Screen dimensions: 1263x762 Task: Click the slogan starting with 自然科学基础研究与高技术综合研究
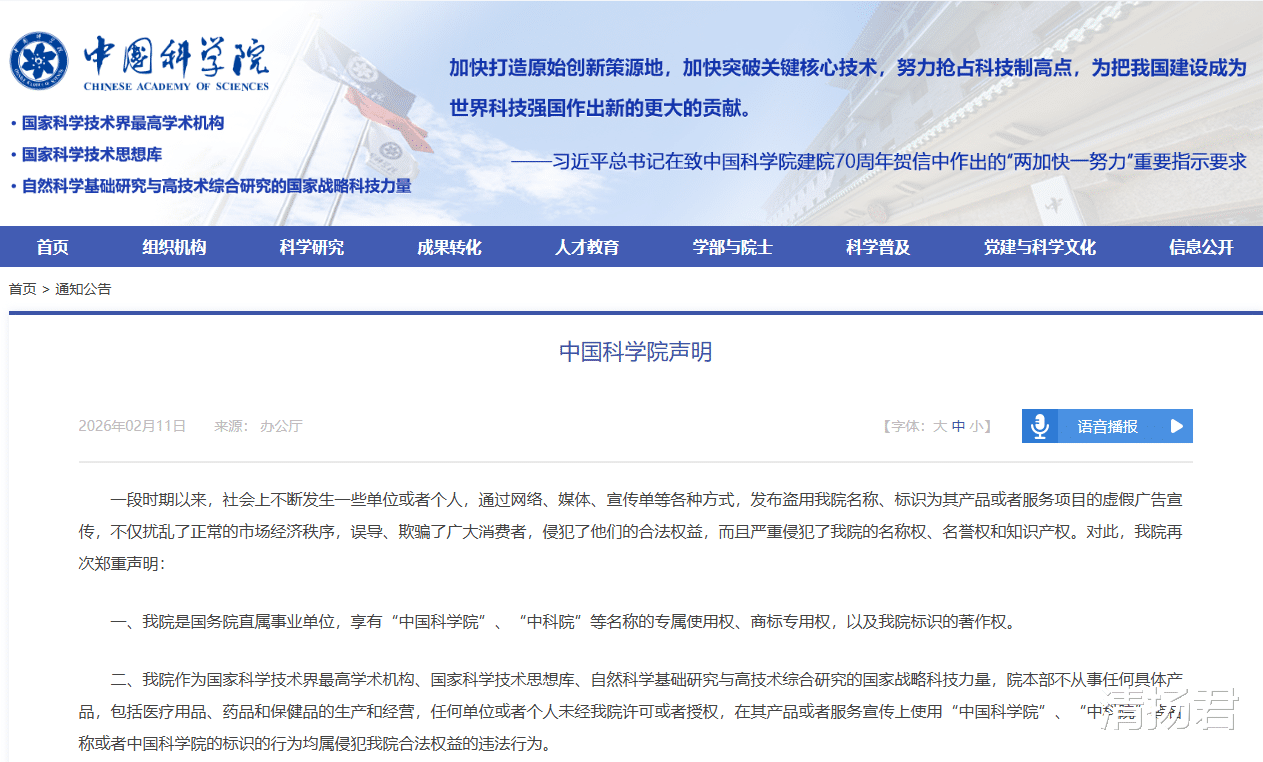(x=216, y=186)
